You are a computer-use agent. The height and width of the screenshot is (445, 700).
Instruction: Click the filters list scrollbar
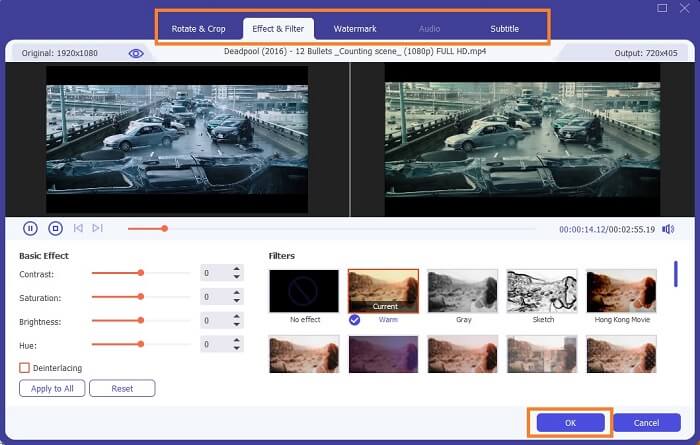676,274
